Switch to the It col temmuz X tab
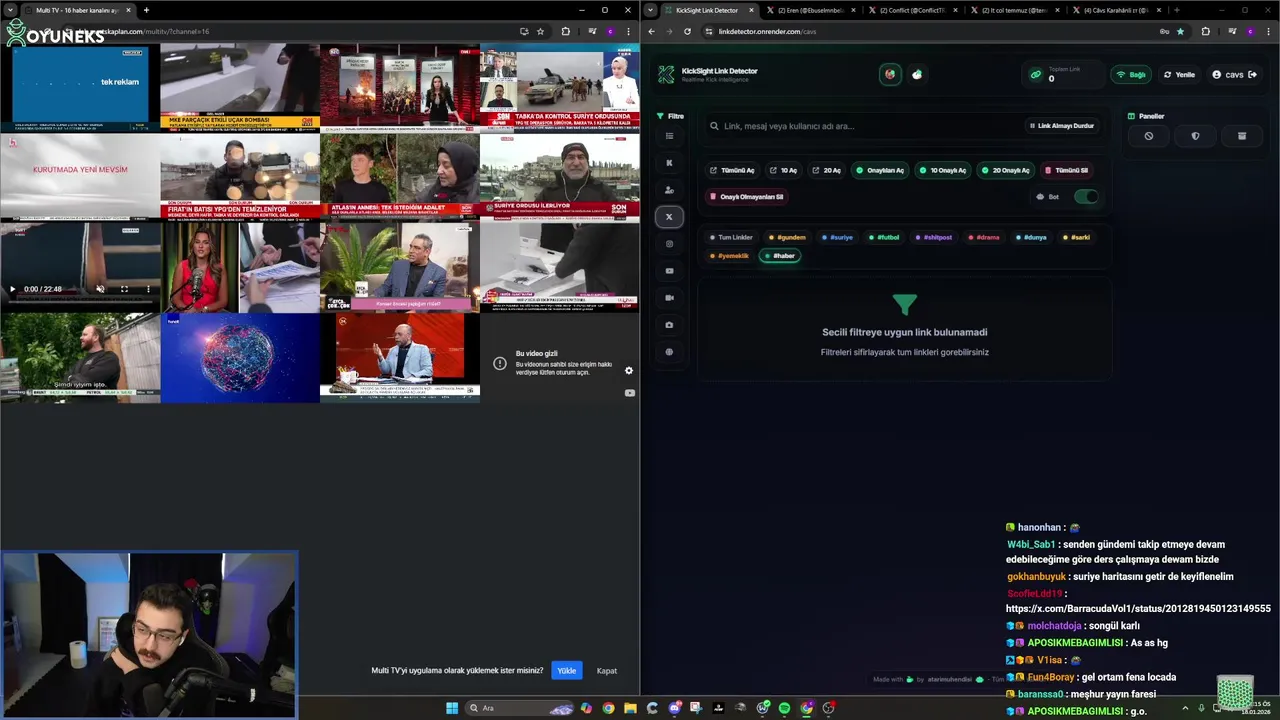The width and height of the screenshot is (1280, 720). tap(1015, 10)
